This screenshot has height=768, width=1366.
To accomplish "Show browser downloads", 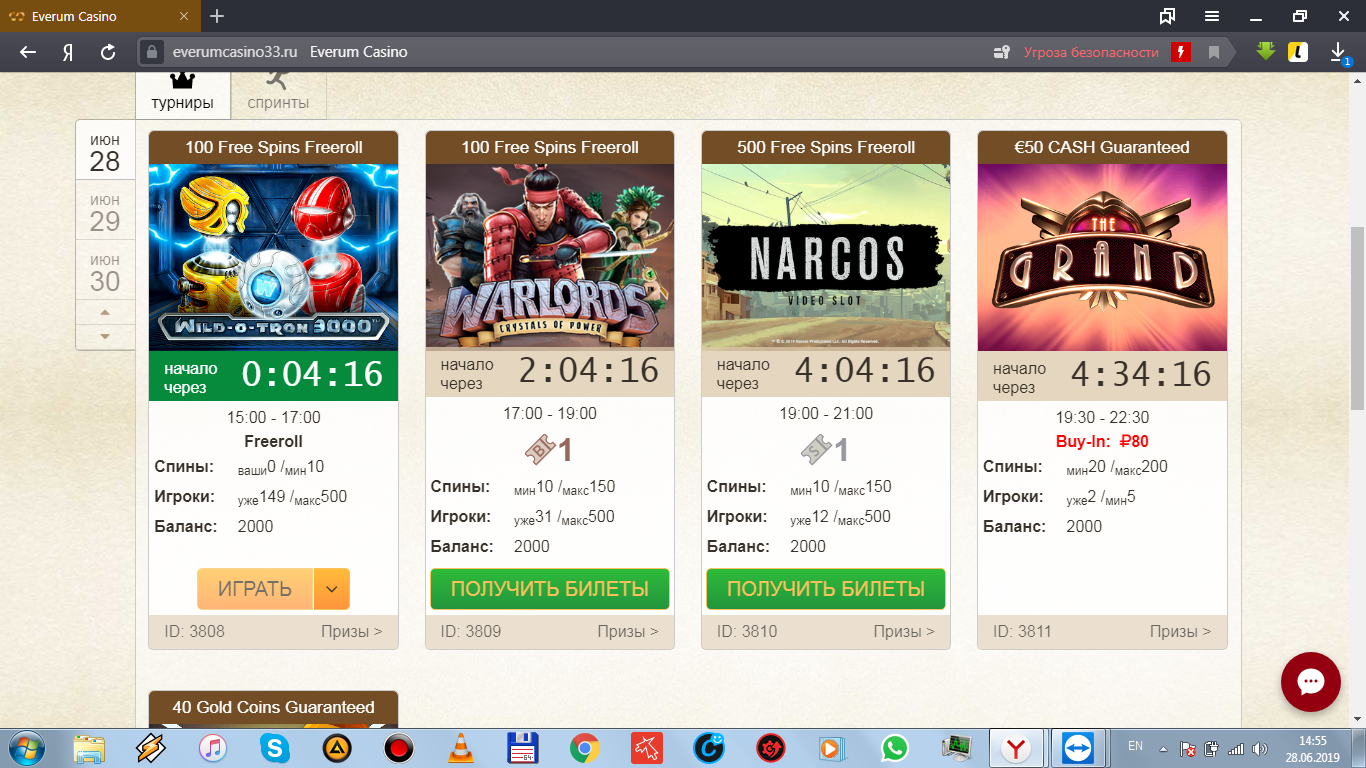I will (1340, 52).
